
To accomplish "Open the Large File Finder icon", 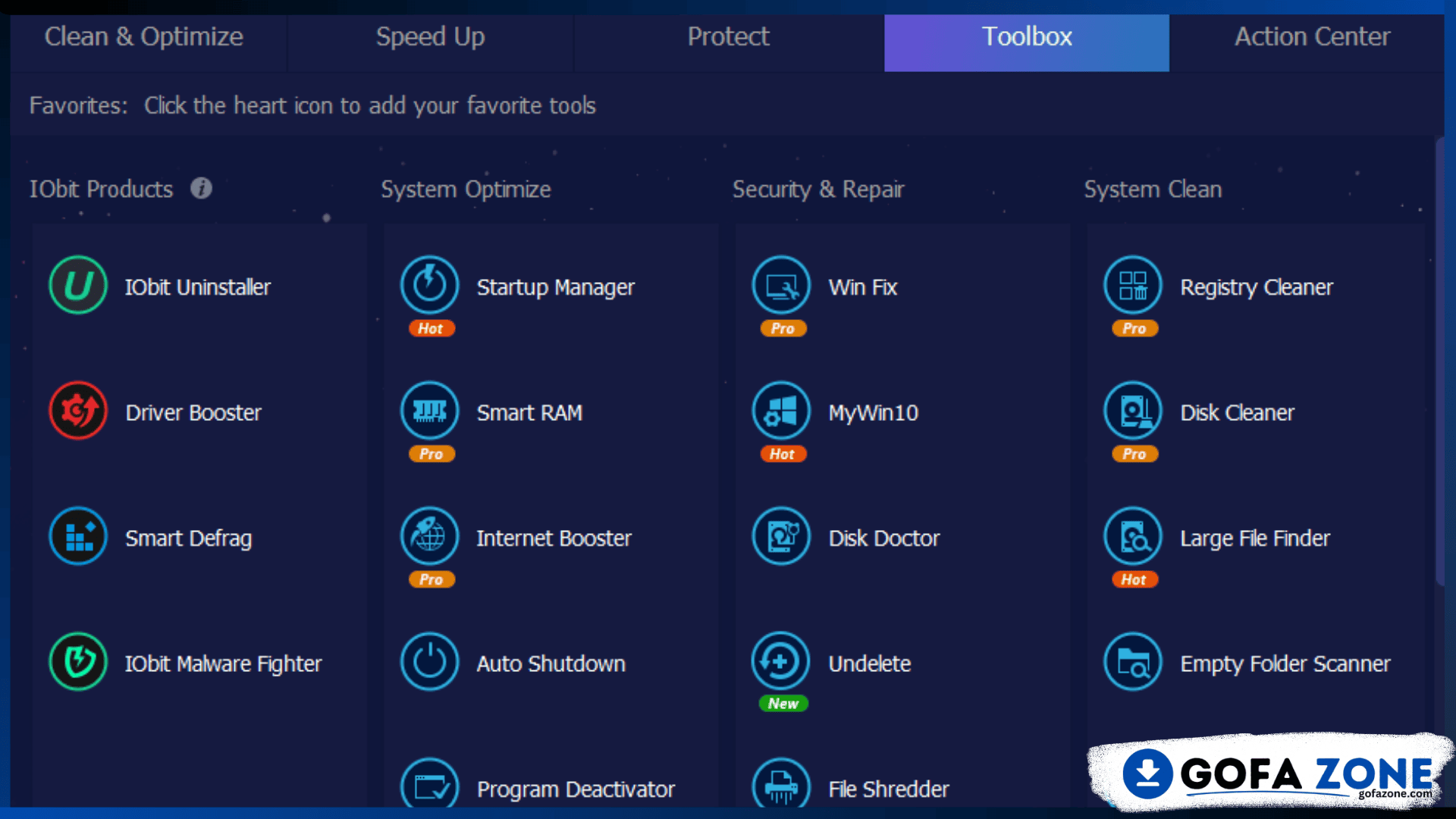I will coord(1133,536).
